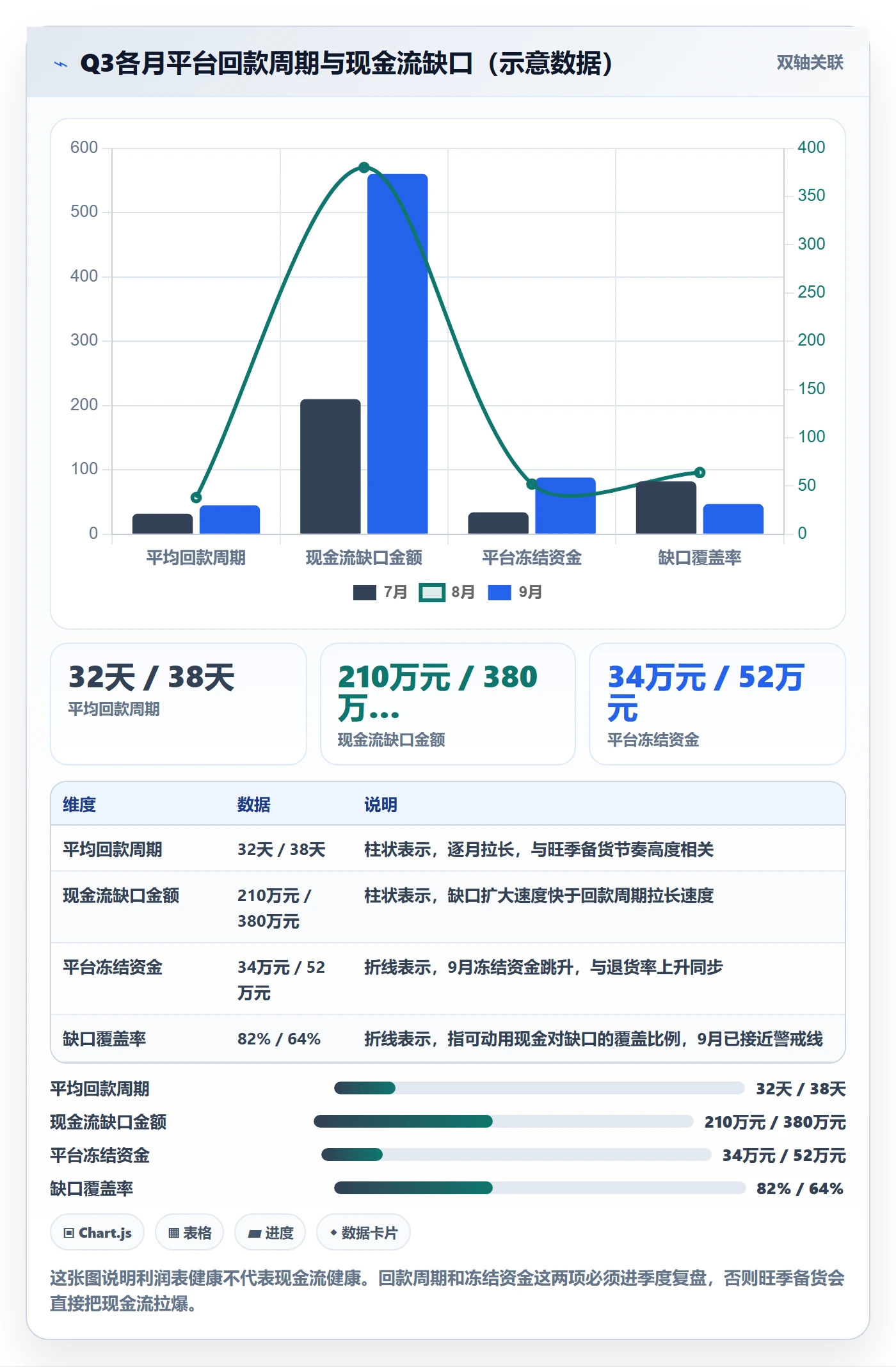Click the 平台冻结资金 x-axis label
The height and width of the screenshot is (1367, 896).
click(532, 557)
